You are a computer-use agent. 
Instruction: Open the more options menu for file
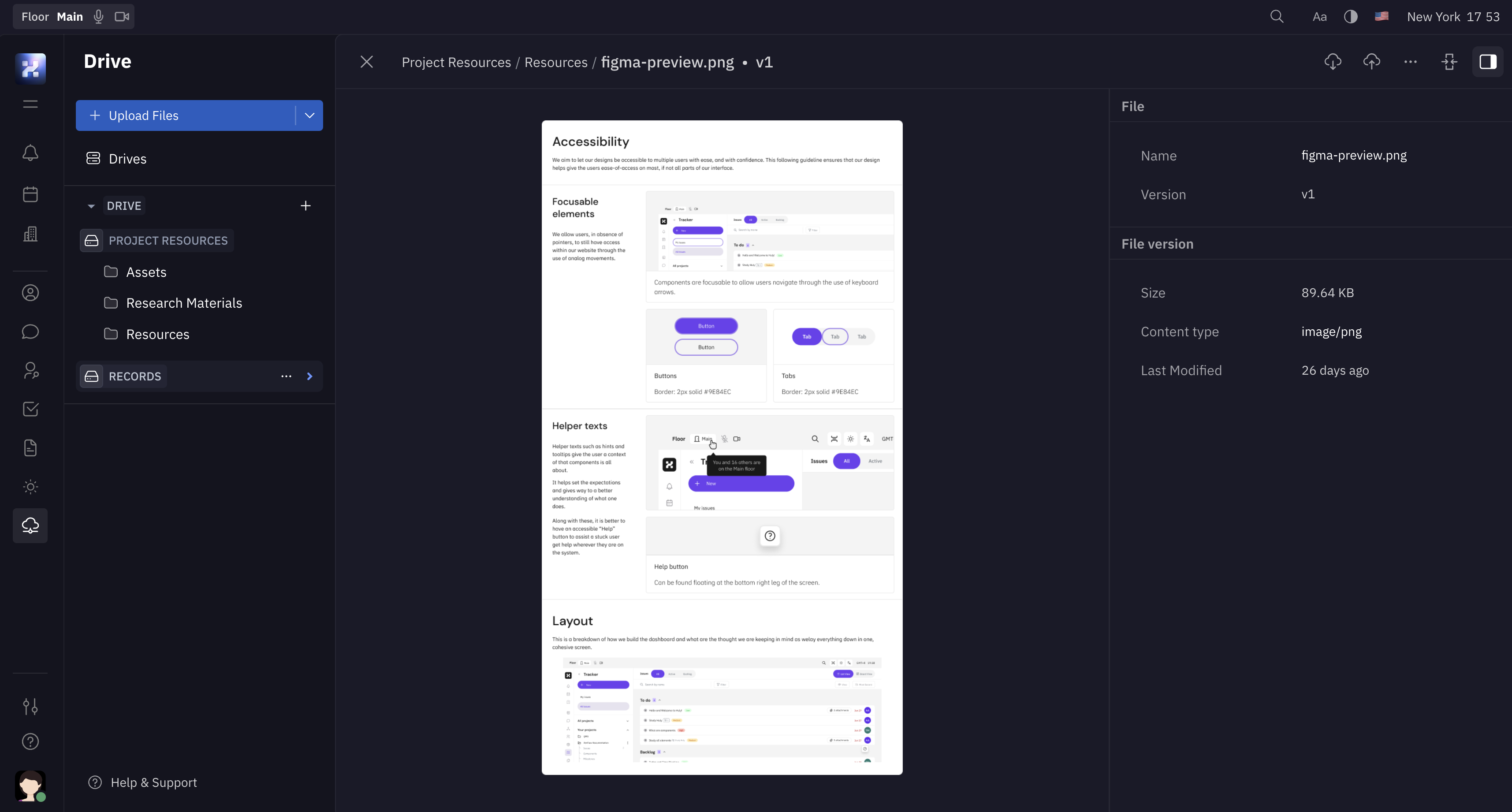coord(1410,62)
